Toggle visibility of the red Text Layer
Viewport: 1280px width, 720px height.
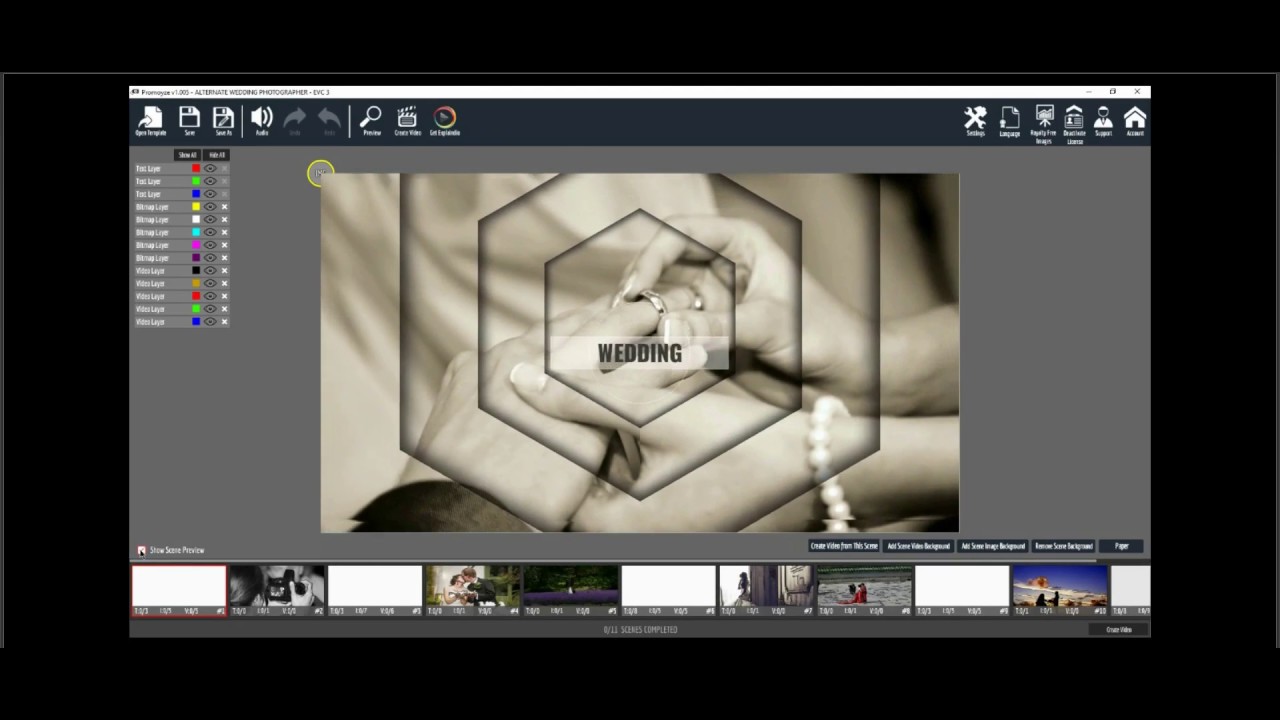point(210,168)
